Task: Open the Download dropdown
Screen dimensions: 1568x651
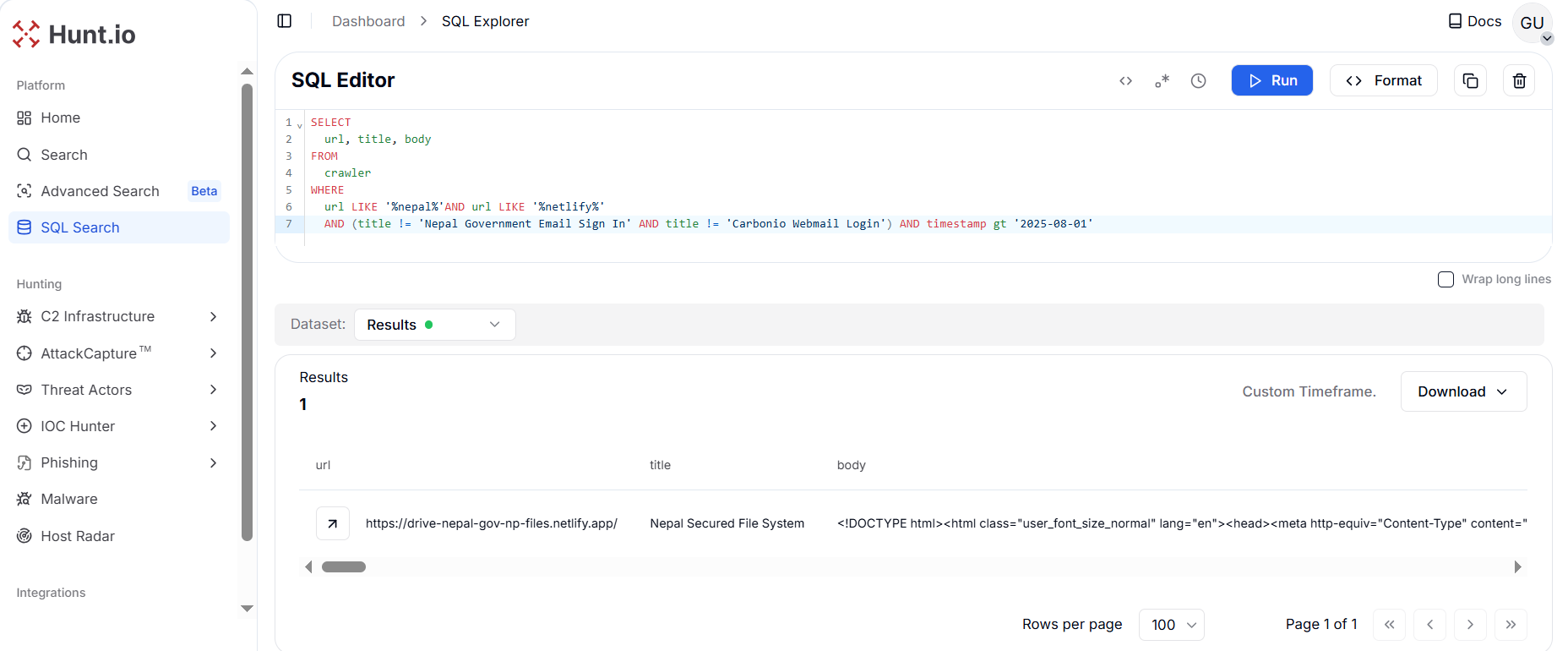Action: [1462, 391]
